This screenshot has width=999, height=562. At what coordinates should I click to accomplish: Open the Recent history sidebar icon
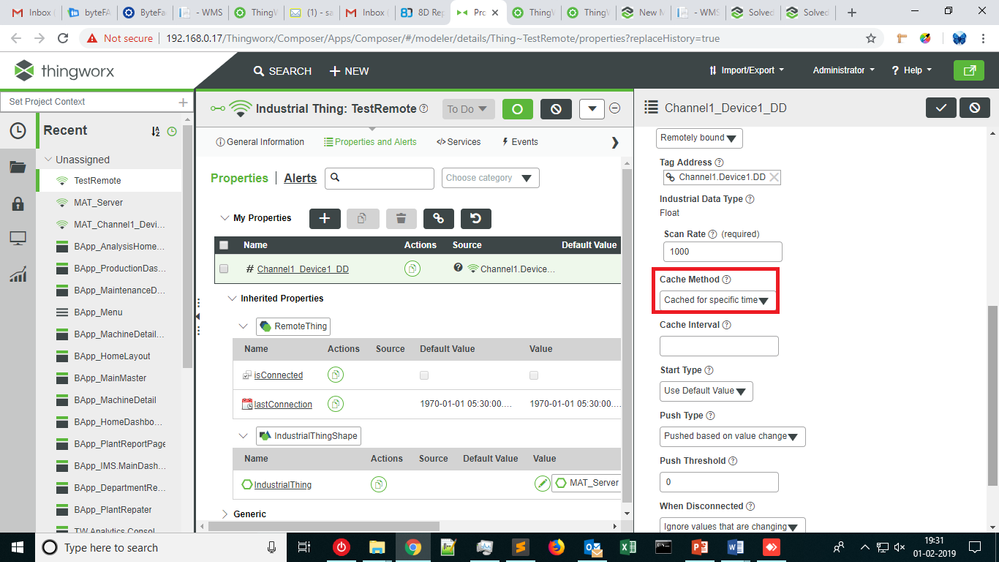tap(18, 131)
